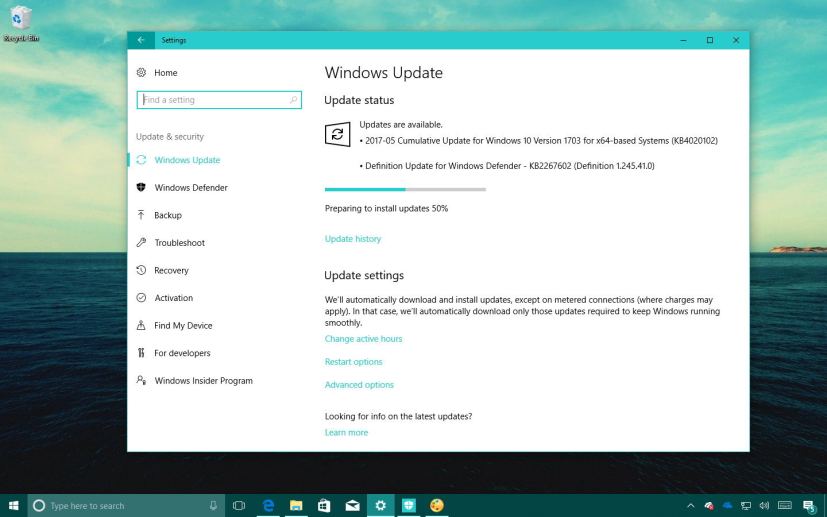Open the touch keyboard tray icon

[784, 506]
